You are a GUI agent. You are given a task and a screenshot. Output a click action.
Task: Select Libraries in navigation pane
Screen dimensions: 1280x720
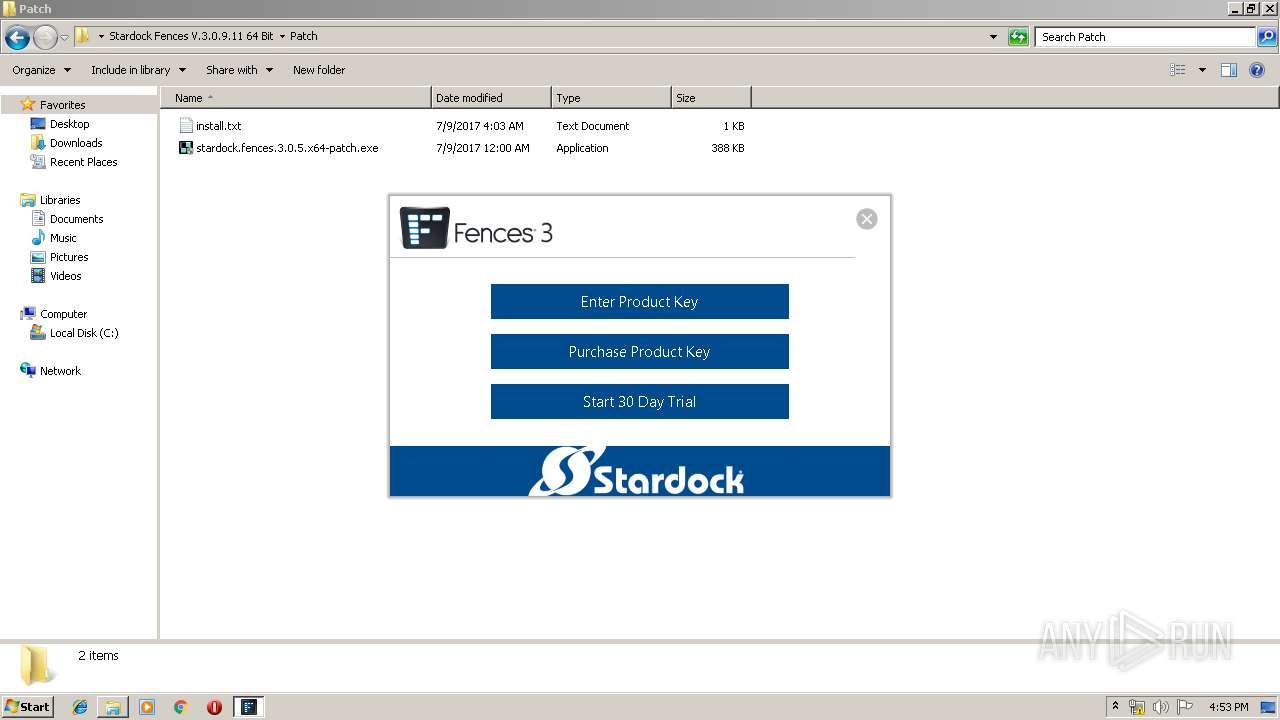click(60, 200)
